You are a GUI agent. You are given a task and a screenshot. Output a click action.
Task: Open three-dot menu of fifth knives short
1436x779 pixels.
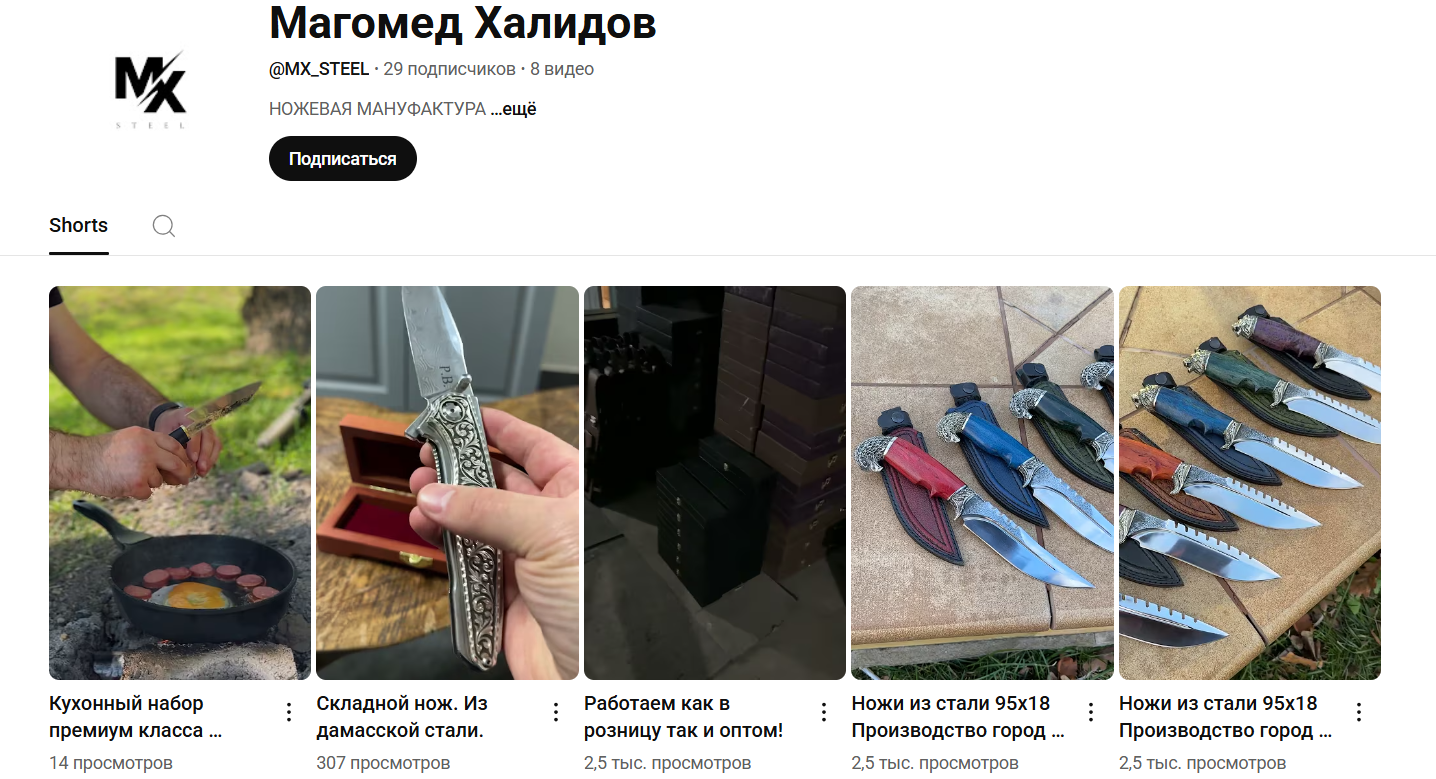pos(1359,712)
